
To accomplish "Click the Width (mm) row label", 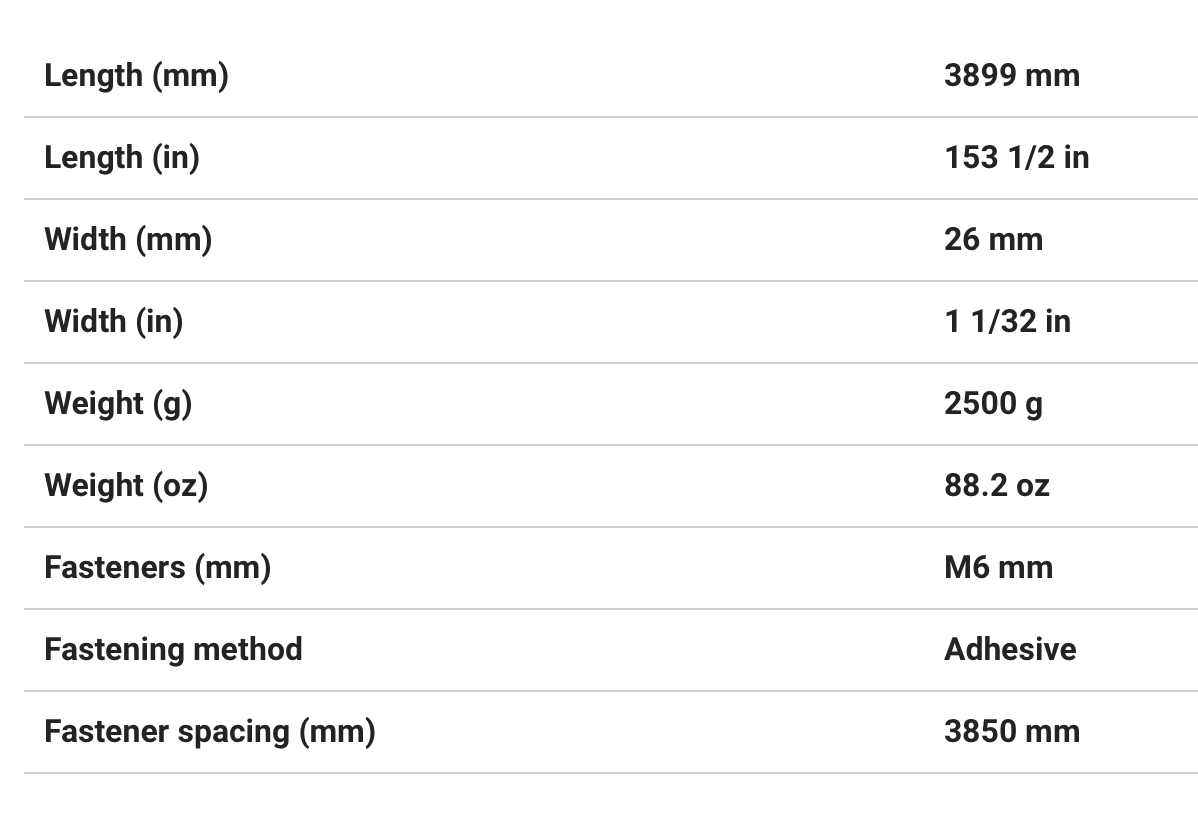I will (128, 240).
